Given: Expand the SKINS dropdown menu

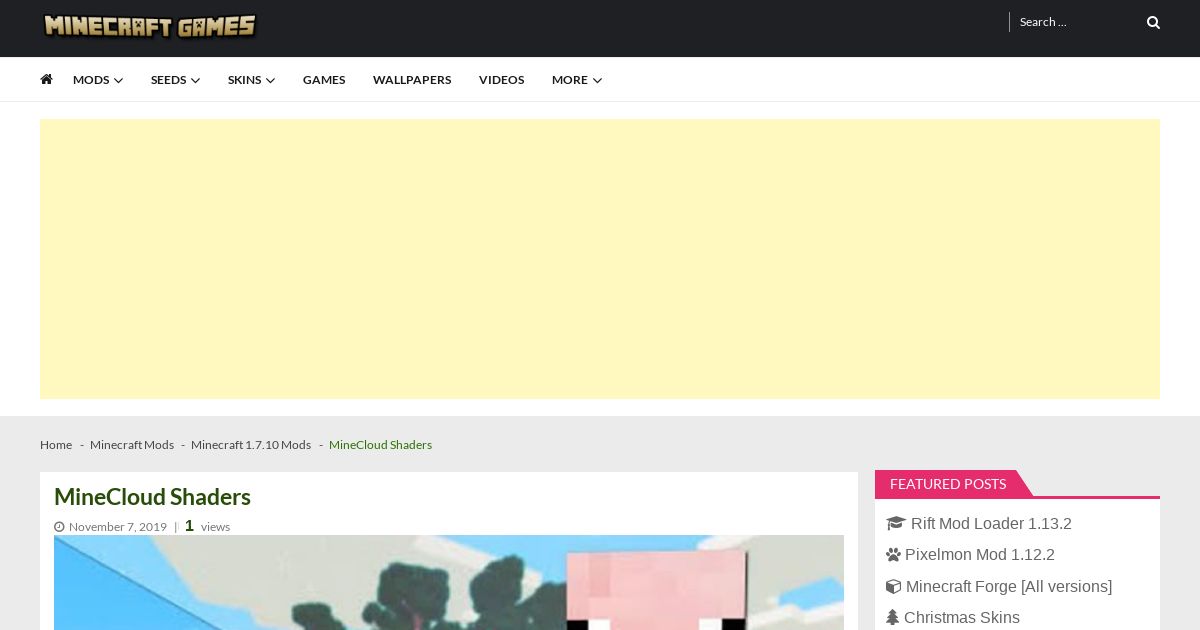Looking at the screenshot, I should 251,80.
